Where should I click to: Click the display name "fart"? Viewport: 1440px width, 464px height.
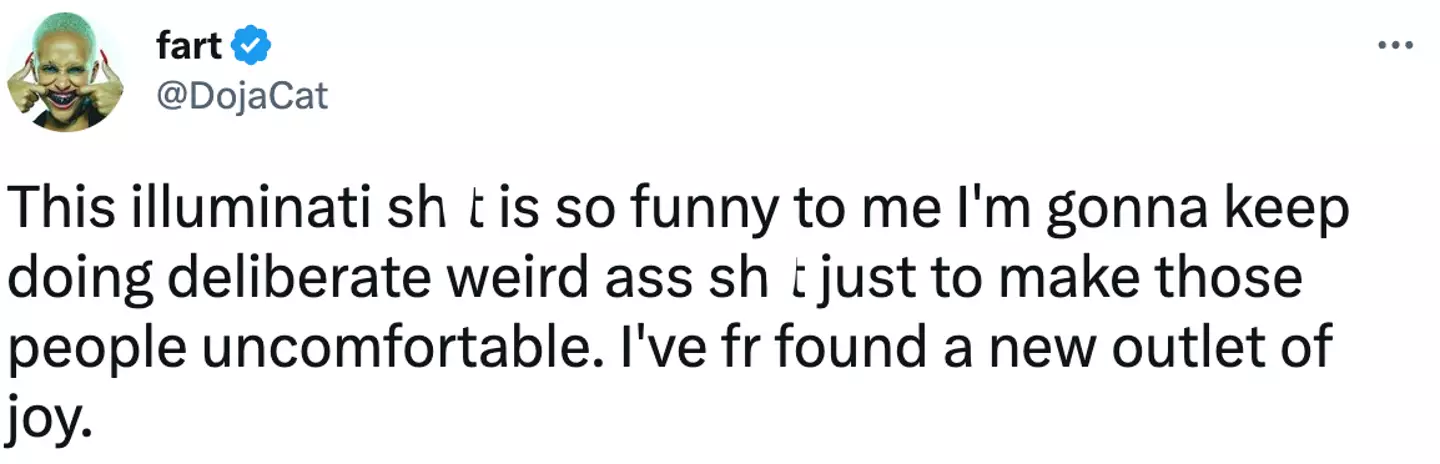click(190, 45)
